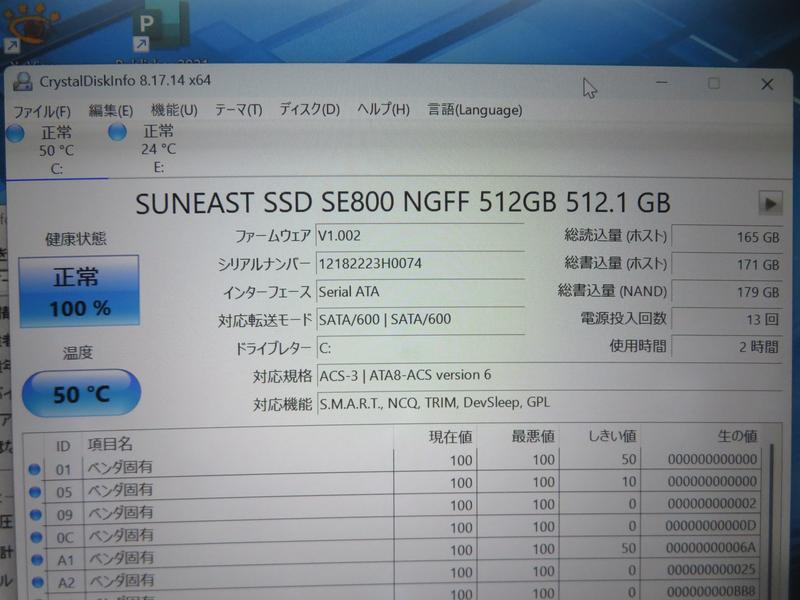Image resolution: width=800 pixels, height=600 pixels.
Task: Select attribute row ID A1
Action: pos(395,554)
